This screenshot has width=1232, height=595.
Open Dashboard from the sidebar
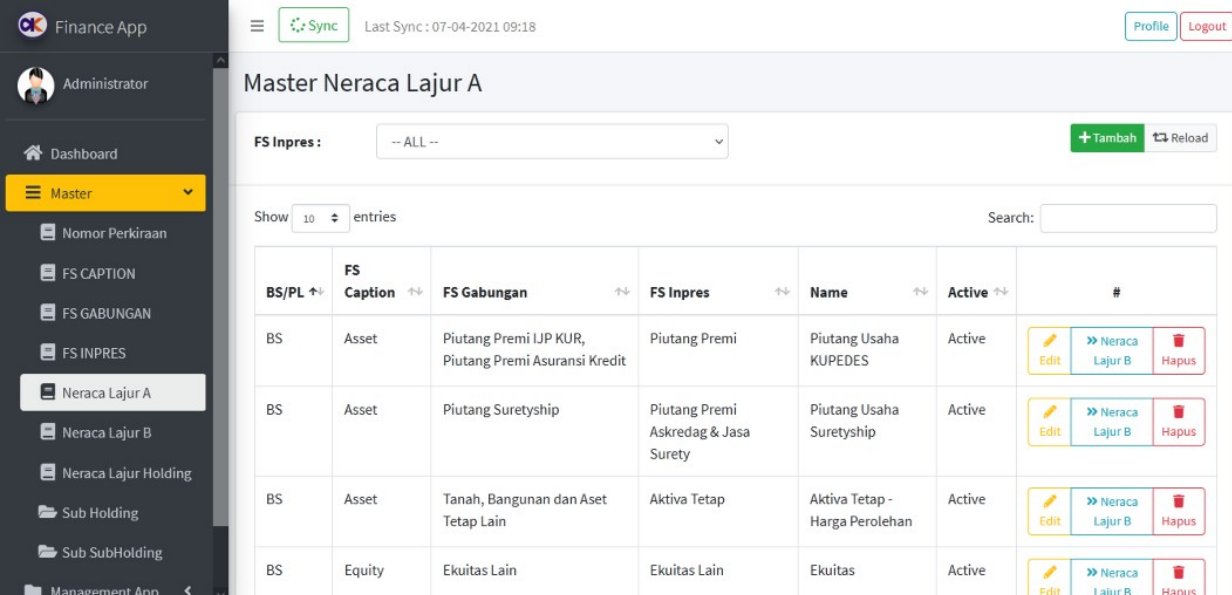point(84,154)
